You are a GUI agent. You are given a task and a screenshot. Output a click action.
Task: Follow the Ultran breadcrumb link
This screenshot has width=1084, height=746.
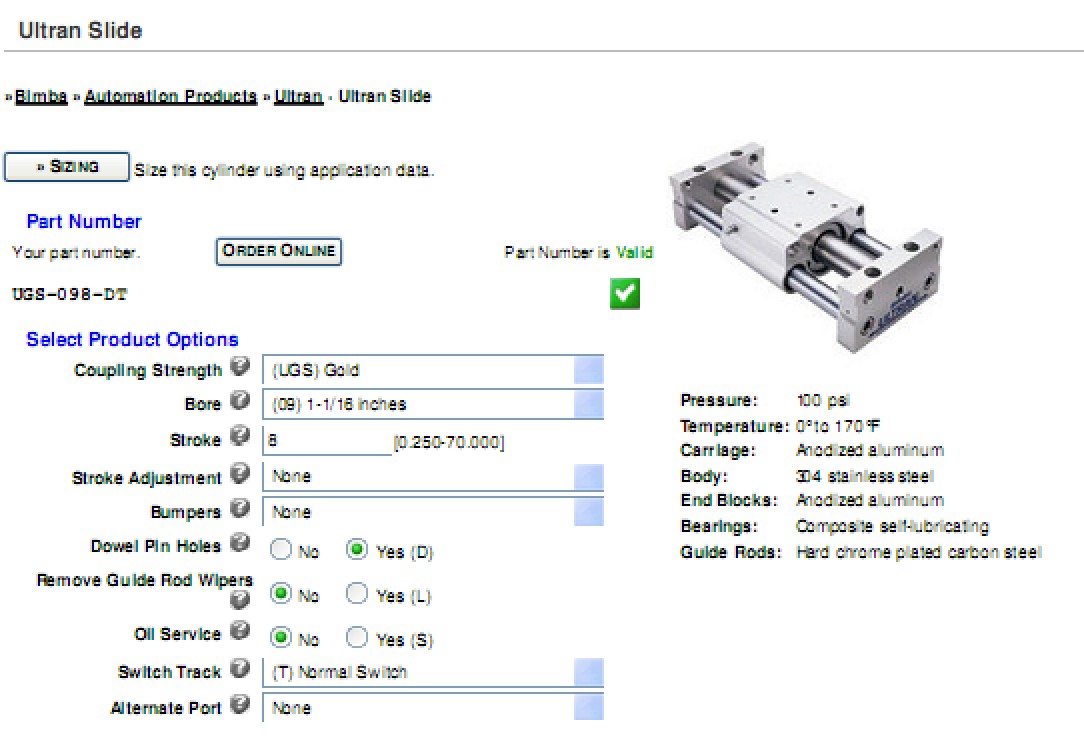coord(299,96)
